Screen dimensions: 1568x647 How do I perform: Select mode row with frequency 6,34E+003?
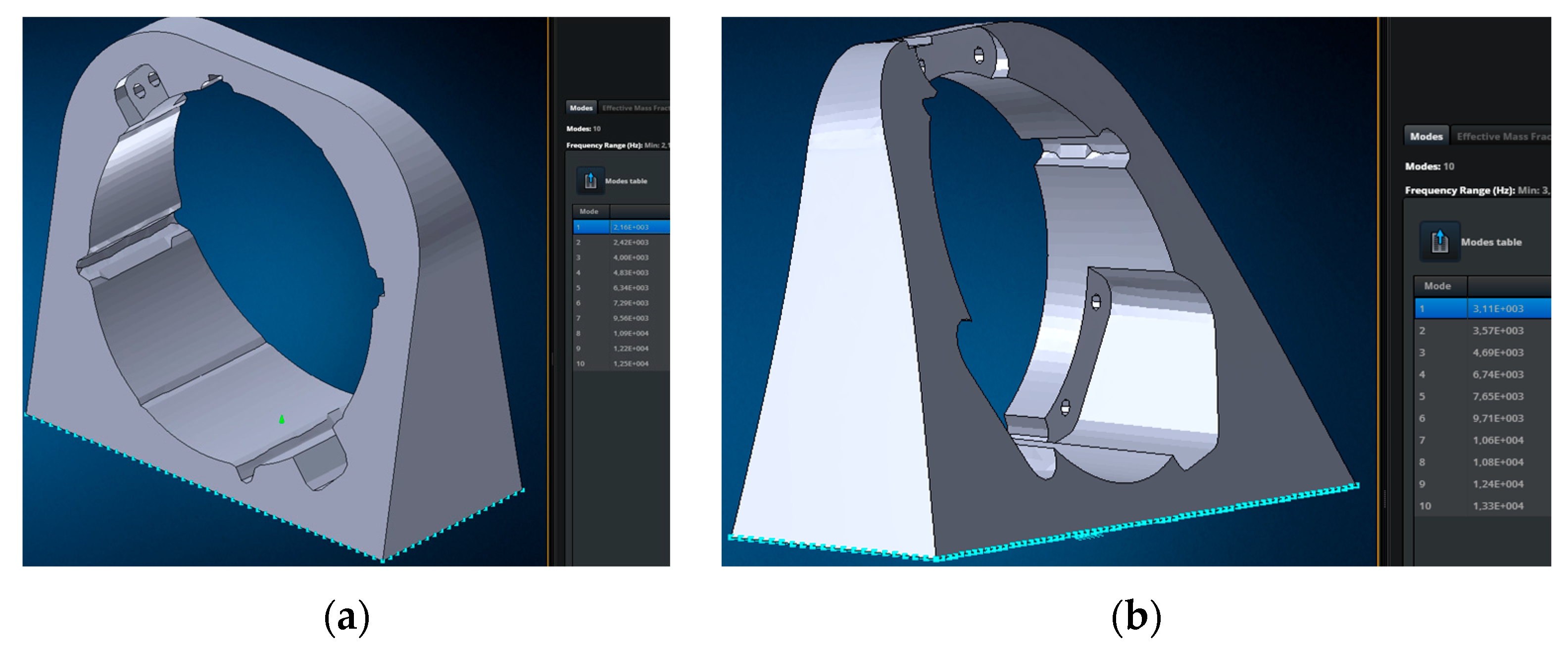pos(630,288)
